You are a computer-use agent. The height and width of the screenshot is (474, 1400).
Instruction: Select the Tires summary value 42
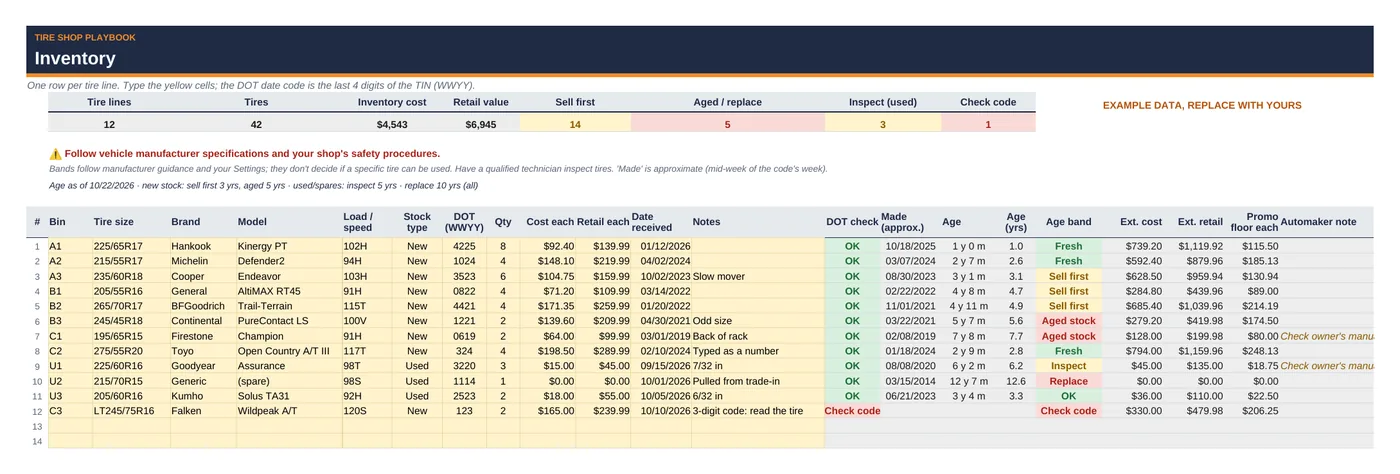(x=256, y=125)
